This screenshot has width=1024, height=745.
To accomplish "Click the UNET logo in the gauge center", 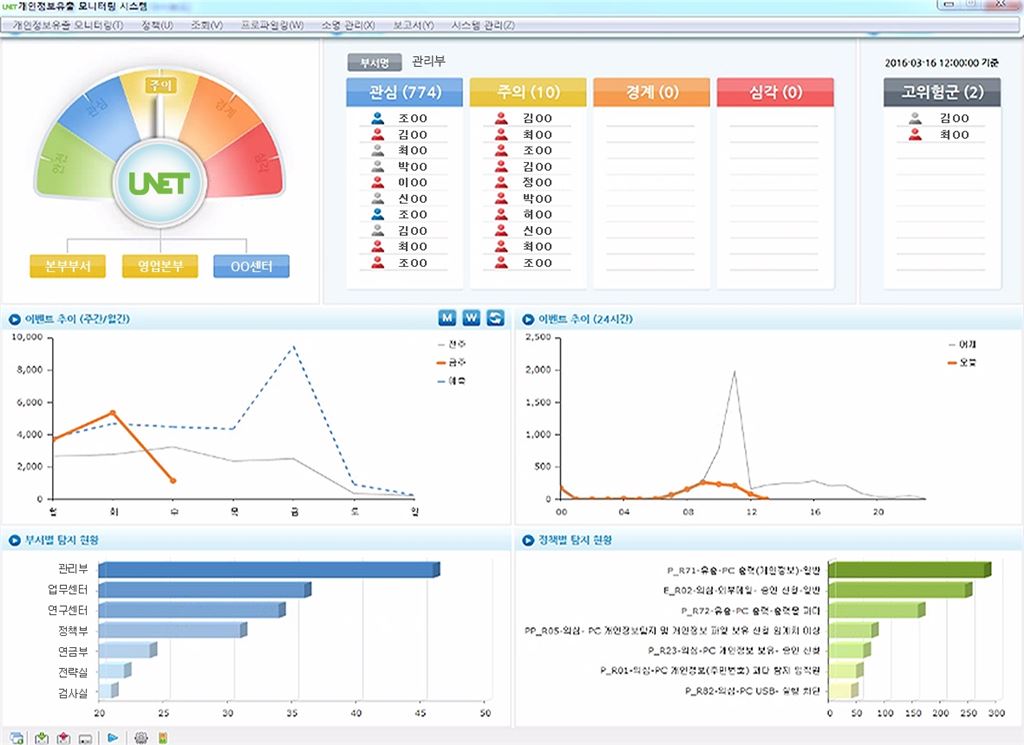I will tap(158, 184).
